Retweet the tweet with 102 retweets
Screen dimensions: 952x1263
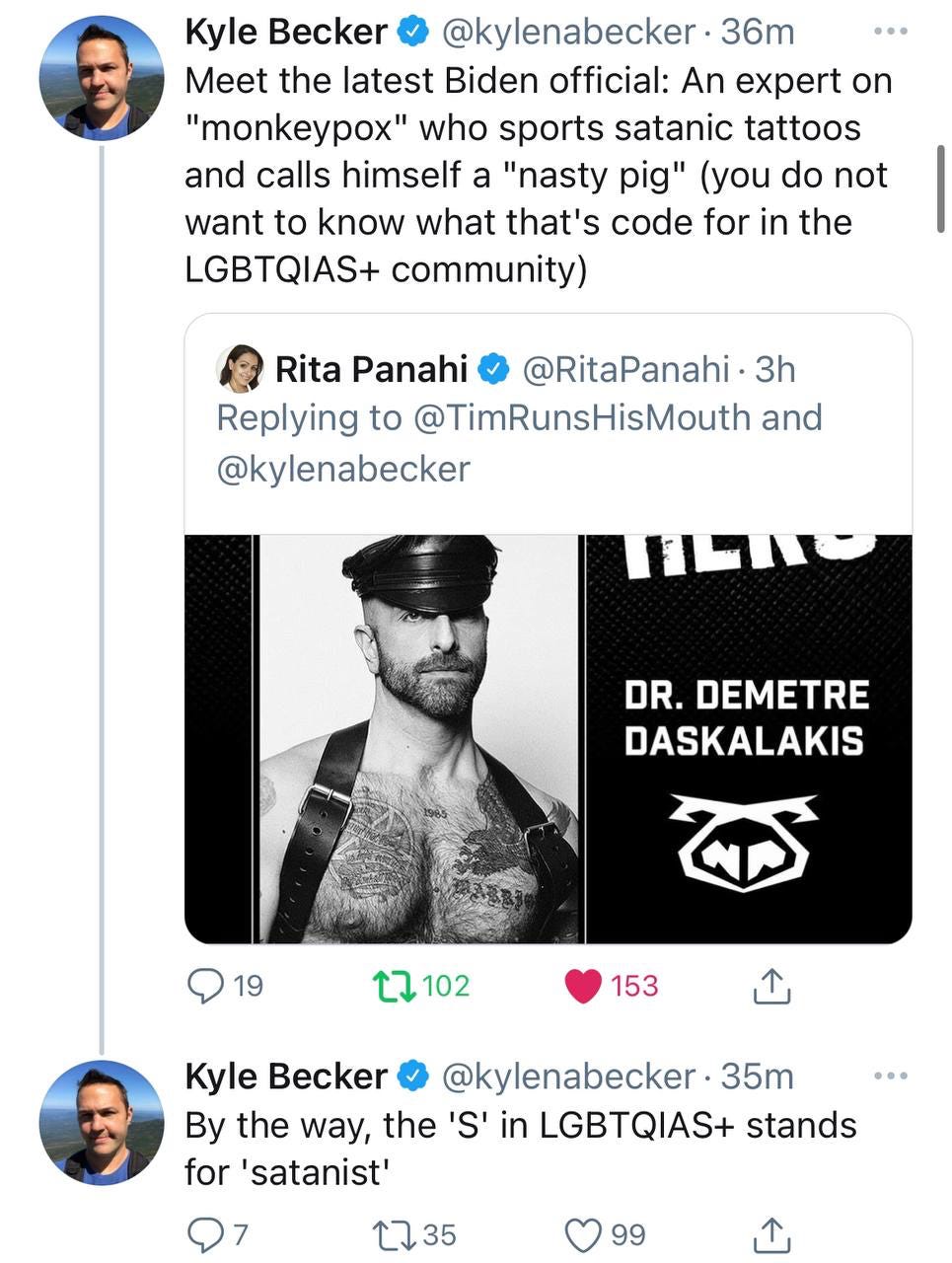pos(393,986)
